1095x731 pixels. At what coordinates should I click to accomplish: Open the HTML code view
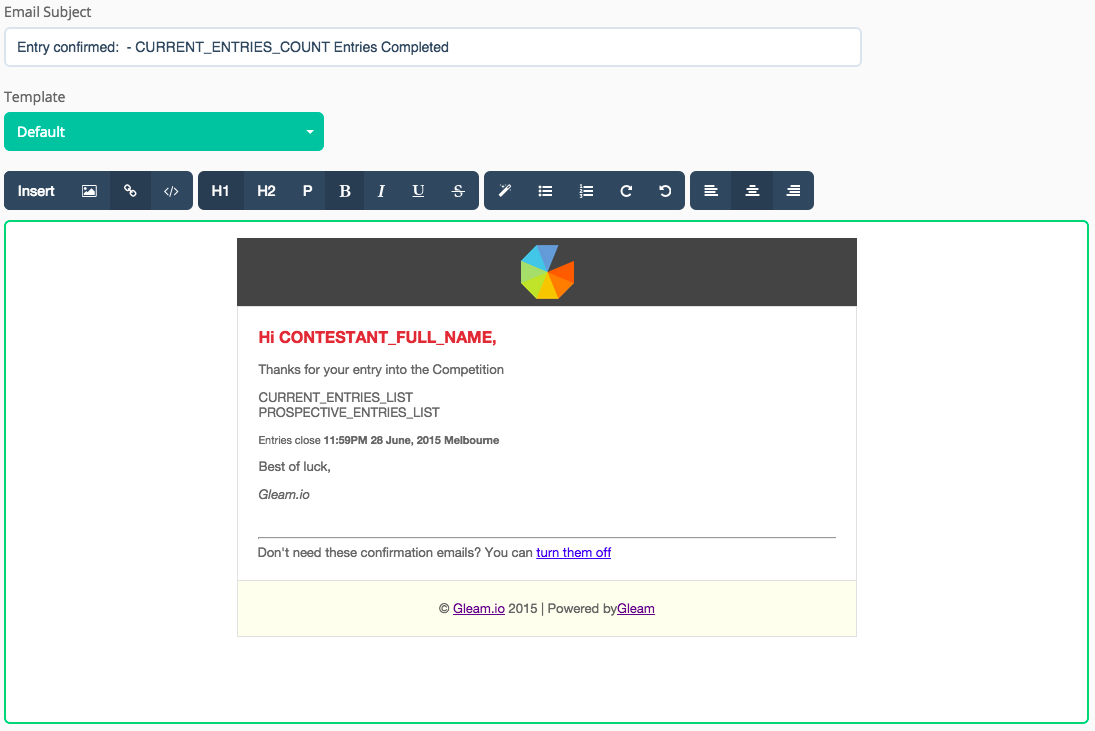(x=171, y=191)
